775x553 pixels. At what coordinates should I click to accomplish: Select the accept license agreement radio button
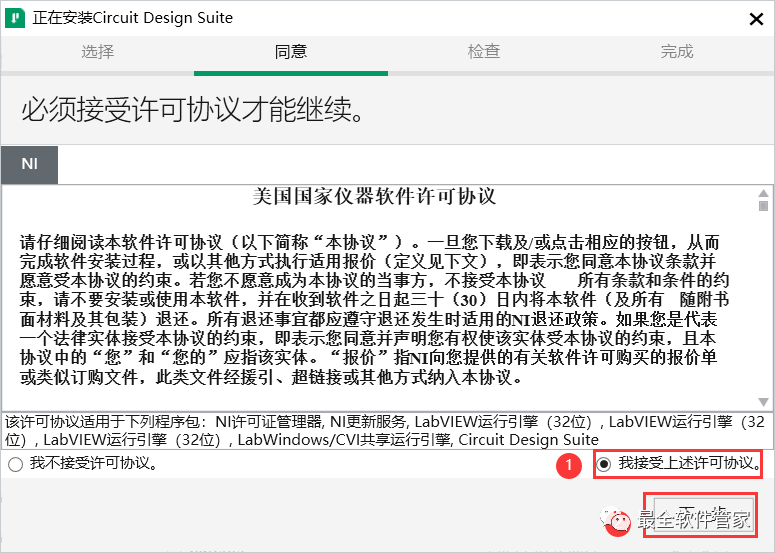click(x=604, y=465)
